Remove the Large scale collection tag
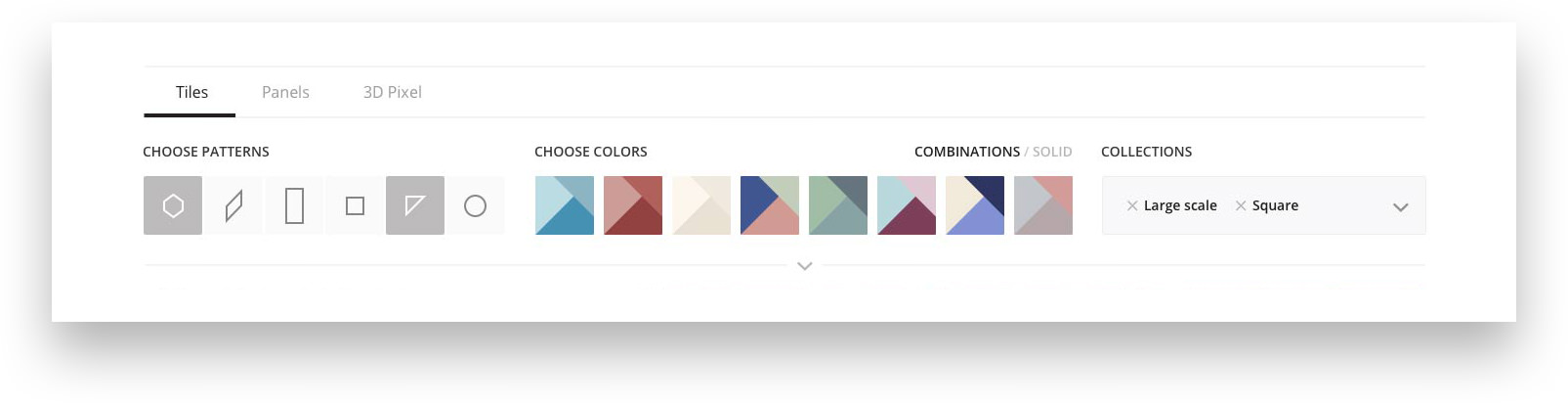 1132,205
